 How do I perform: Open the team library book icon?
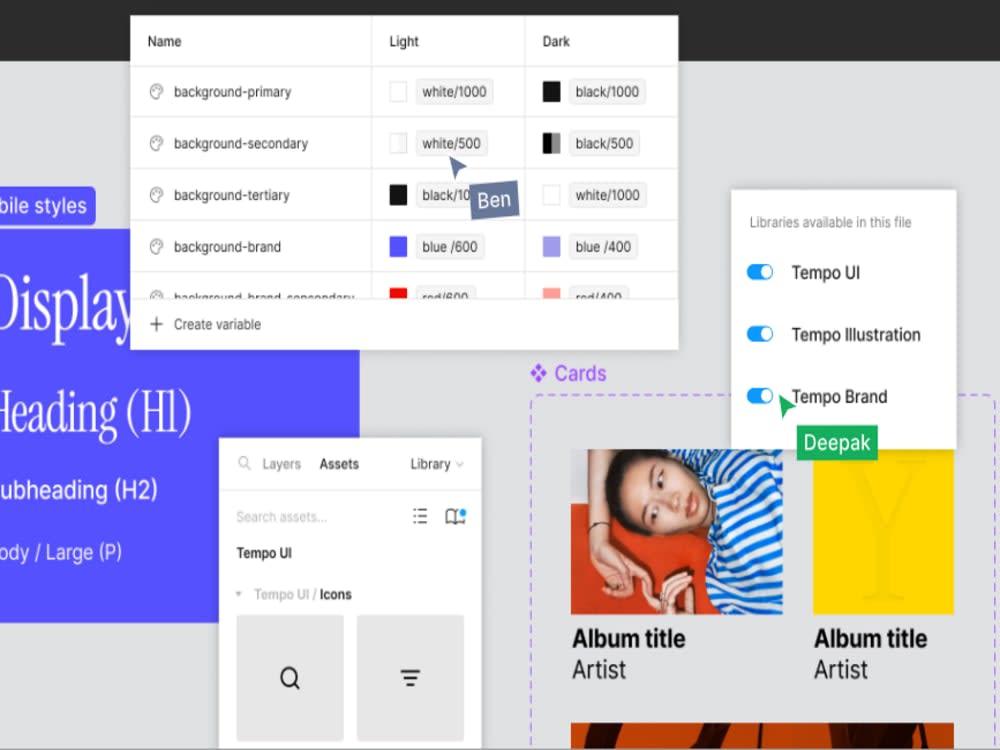pos(455,516)
